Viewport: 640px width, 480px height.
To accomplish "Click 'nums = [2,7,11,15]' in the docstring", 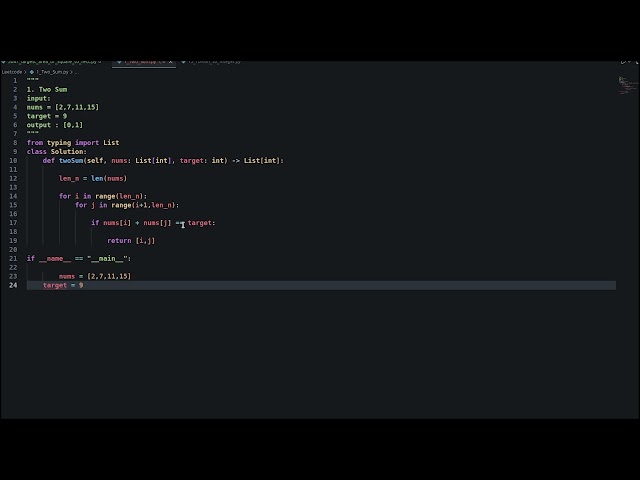I will [x=63, y=107].
